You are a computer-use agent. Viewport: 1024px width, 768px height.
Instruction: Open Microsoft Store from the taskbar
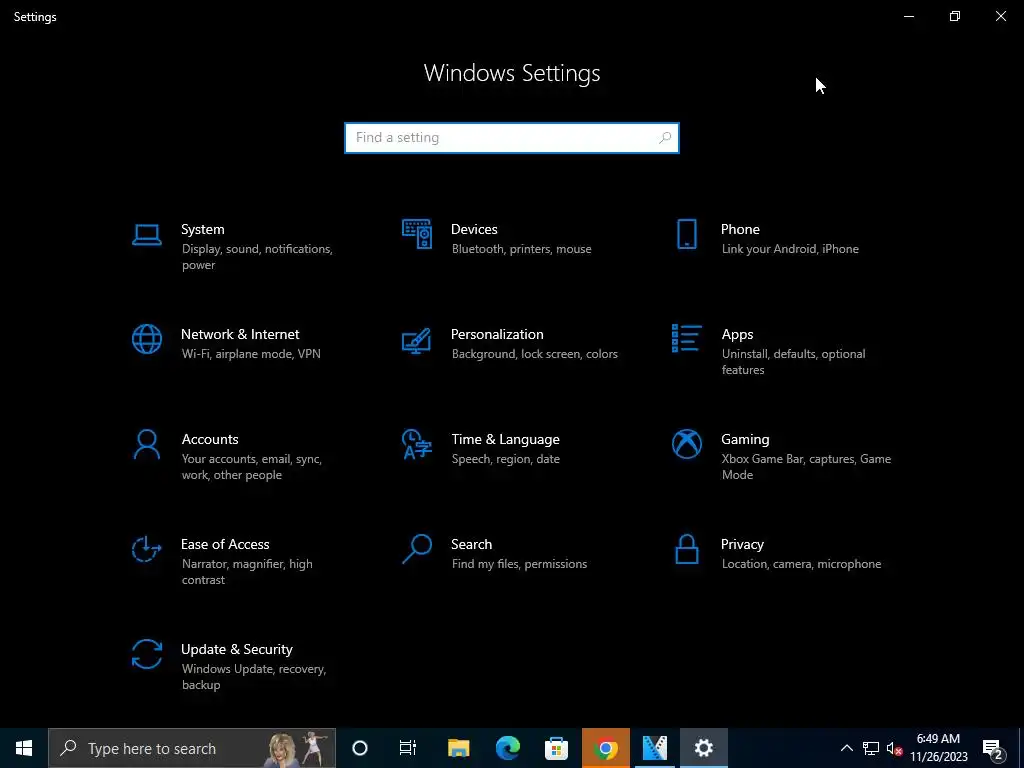click(556, 748)
